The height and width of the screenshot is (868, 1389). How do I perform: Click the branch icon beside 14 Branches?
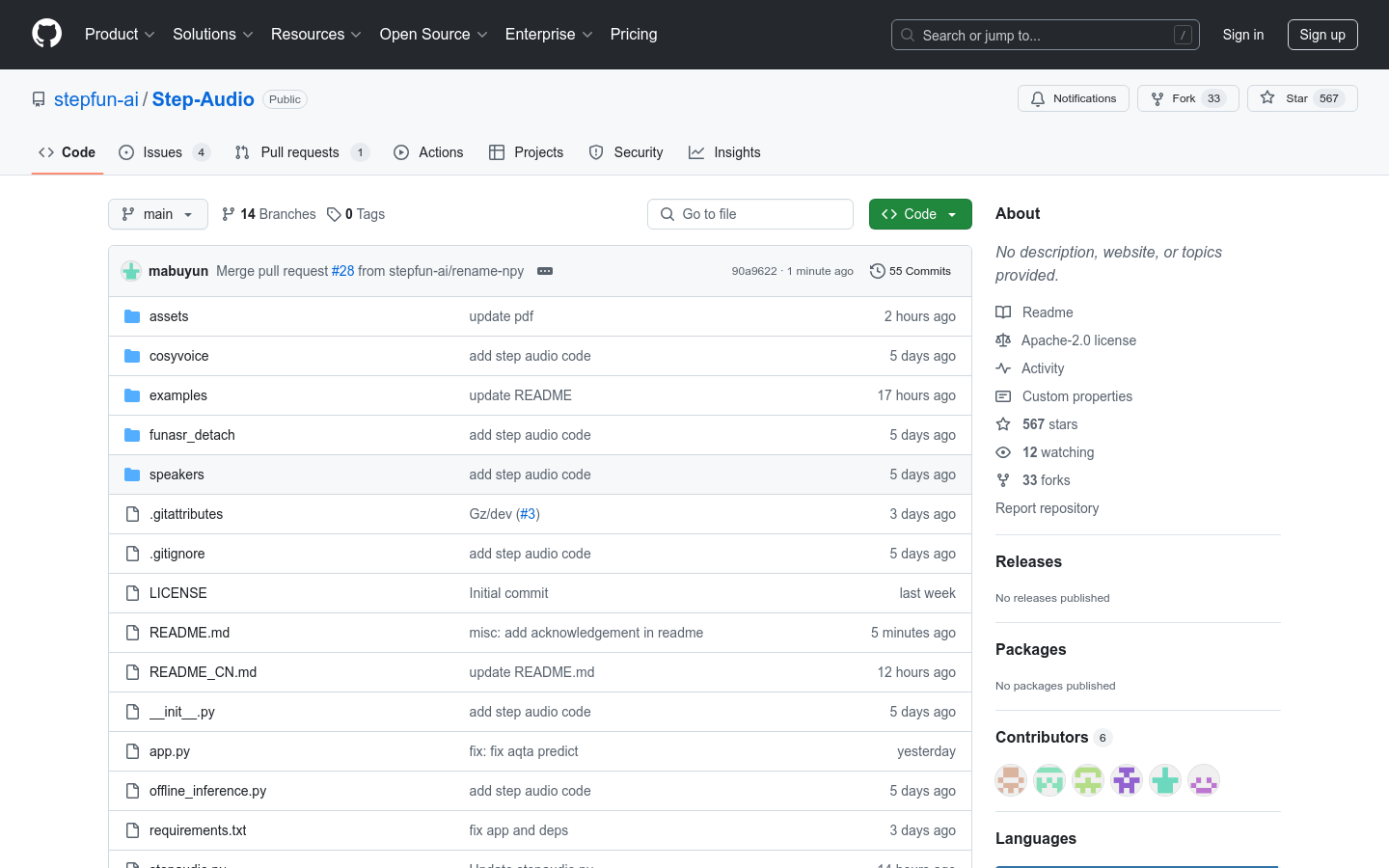coord(229,214)
